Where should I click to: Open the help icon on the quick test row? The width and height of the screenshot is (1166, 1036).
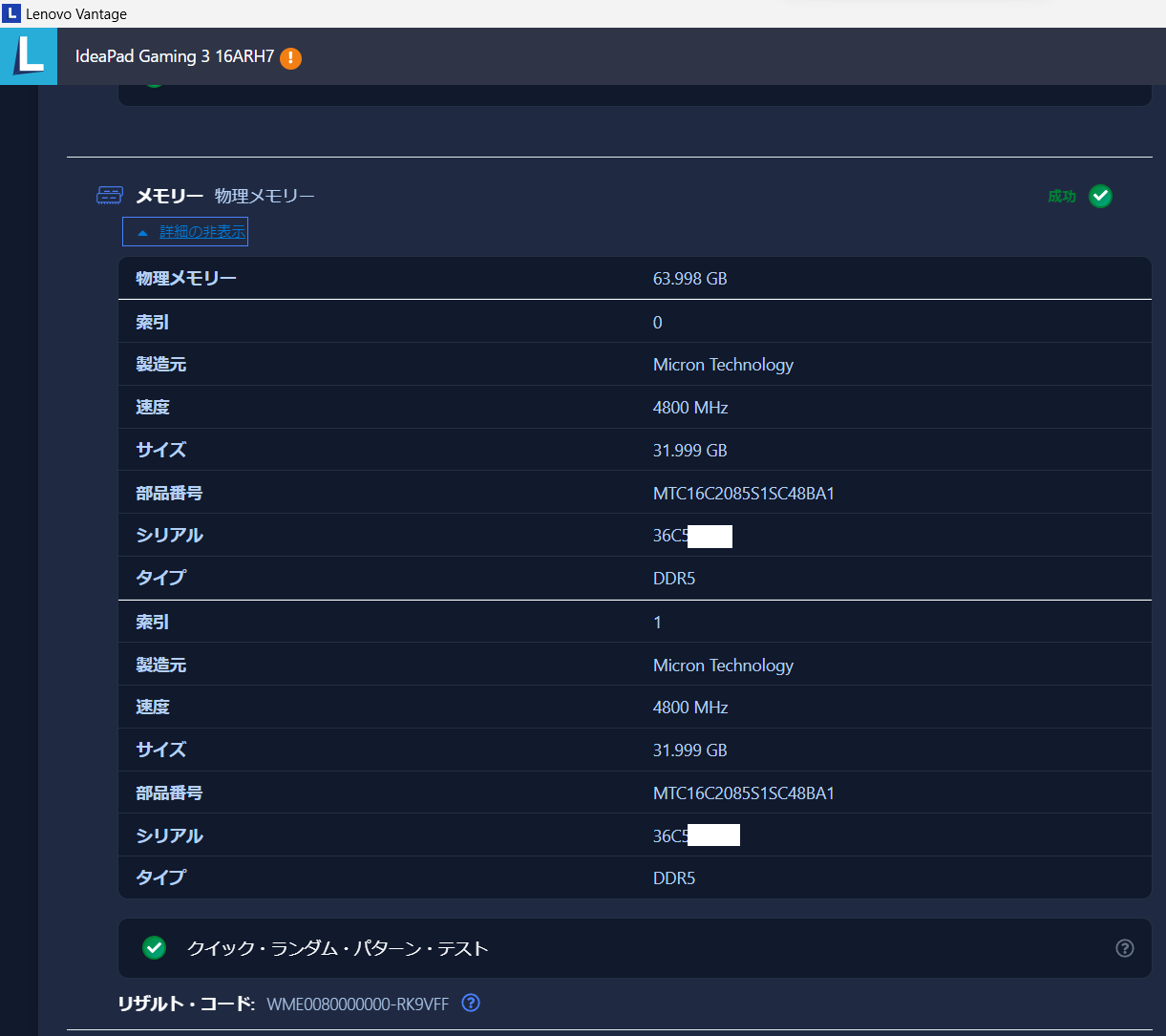[x=1124, y=948]
